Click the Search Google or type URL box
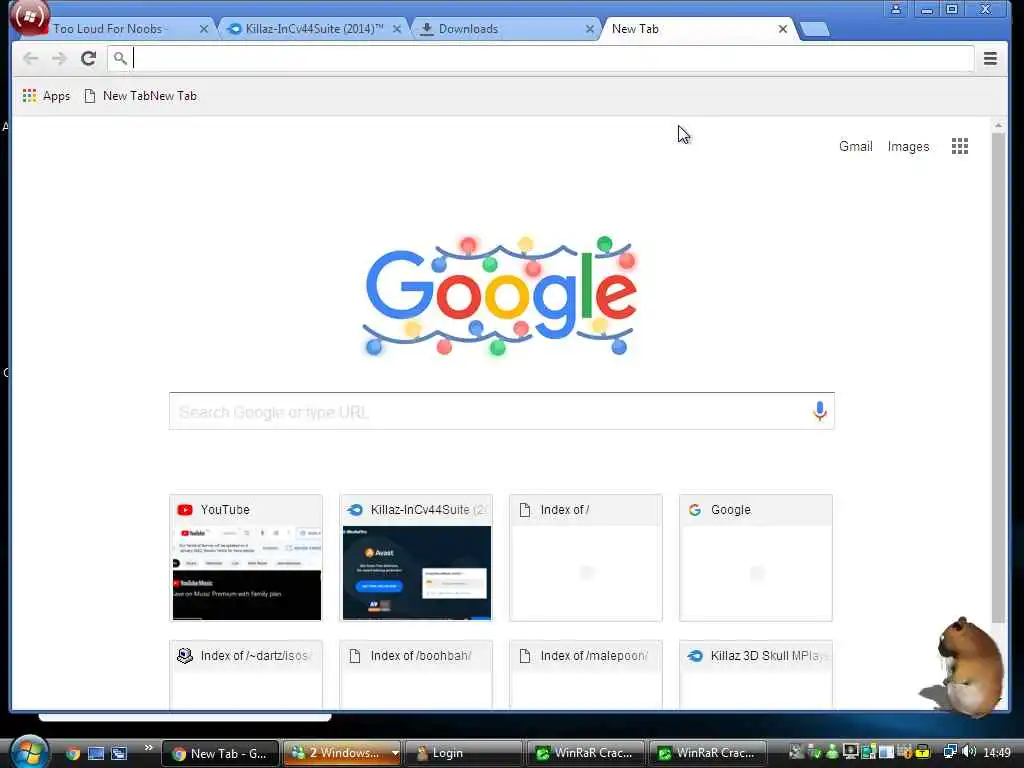This screenshot has width=1024, height=768. point(502,411)
